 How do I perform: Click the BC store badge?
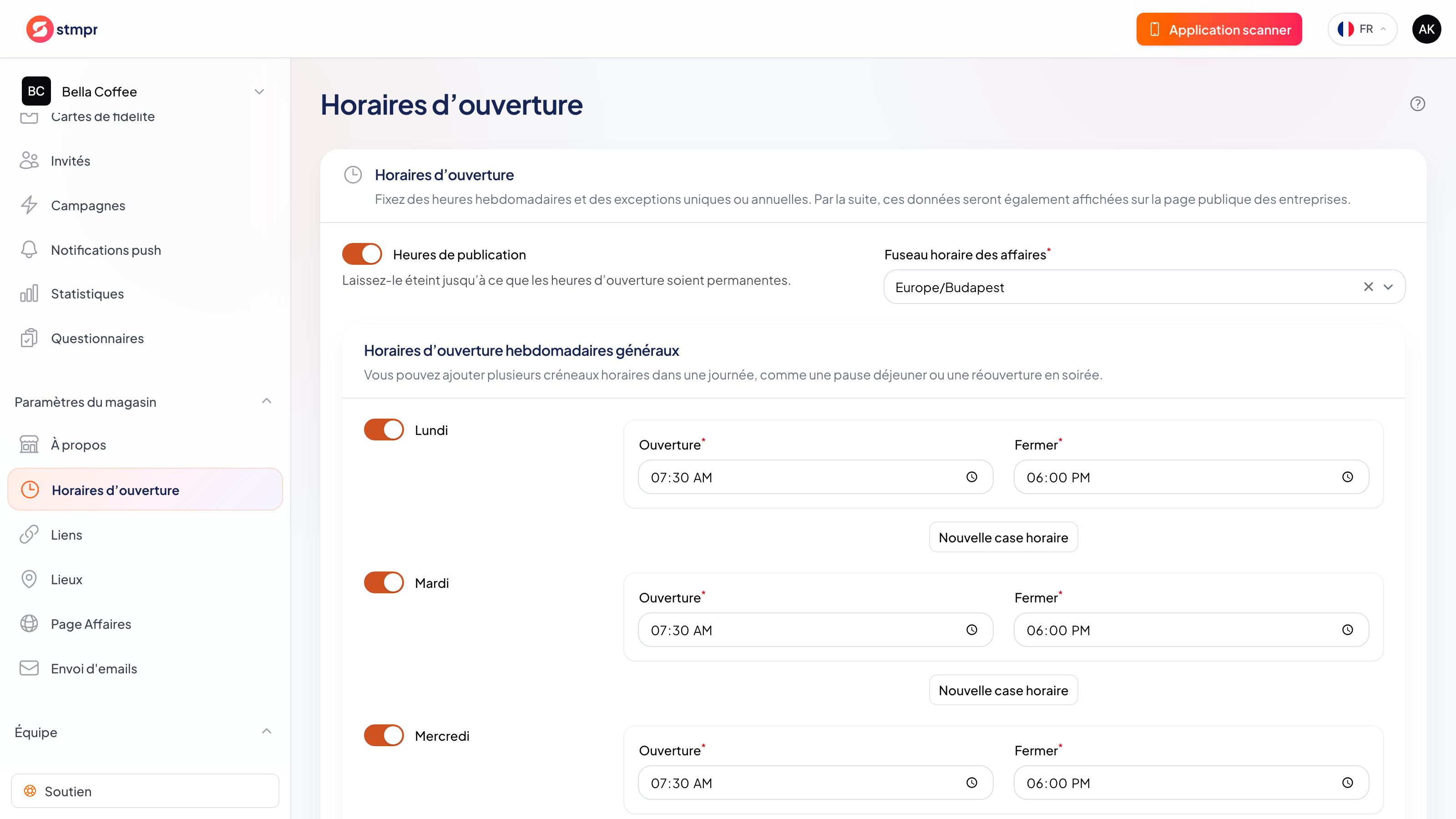(x=36, y=91)
